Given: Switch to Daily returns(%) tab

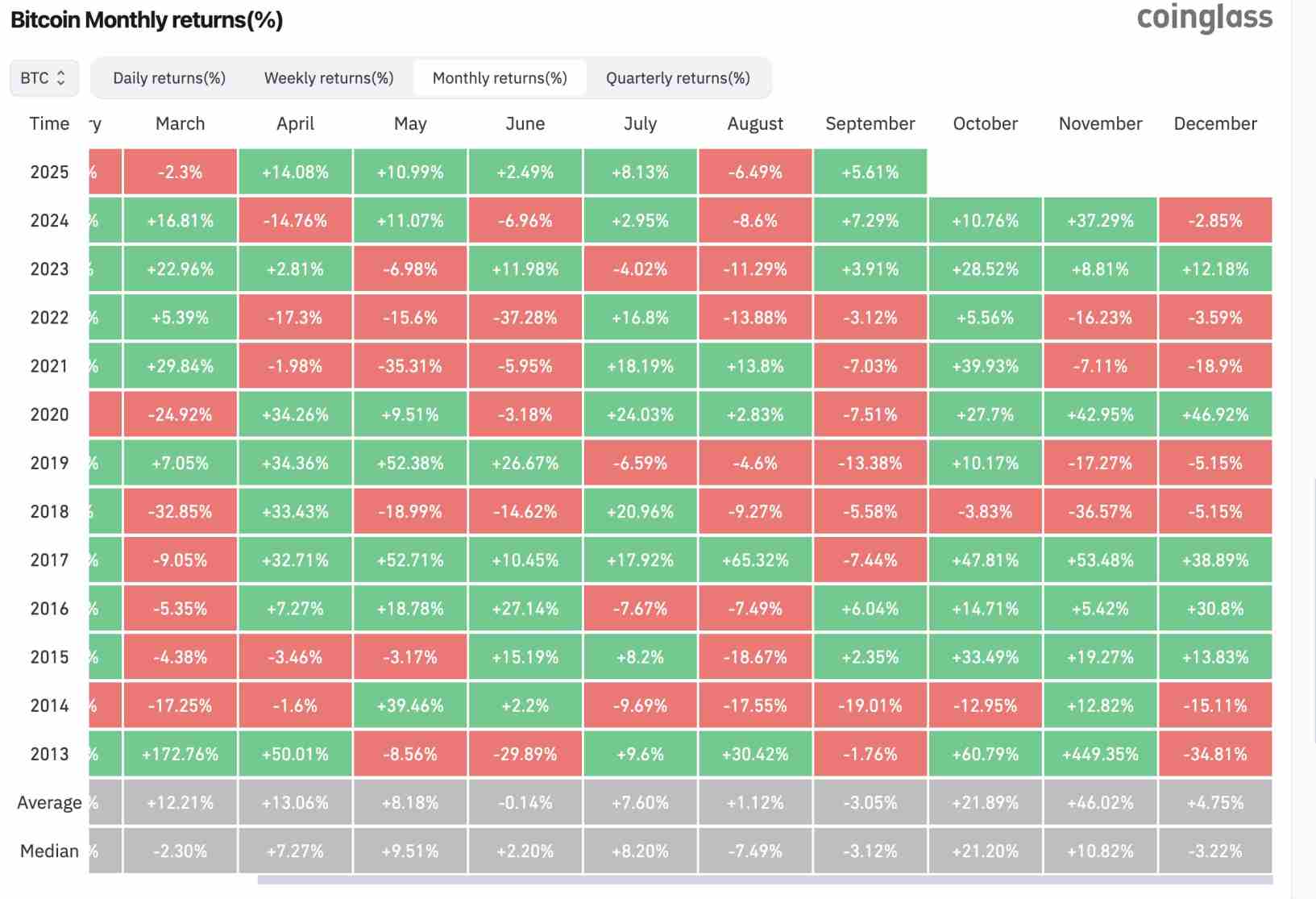Looking at the screenshot, I should click(x=169, y=78).
